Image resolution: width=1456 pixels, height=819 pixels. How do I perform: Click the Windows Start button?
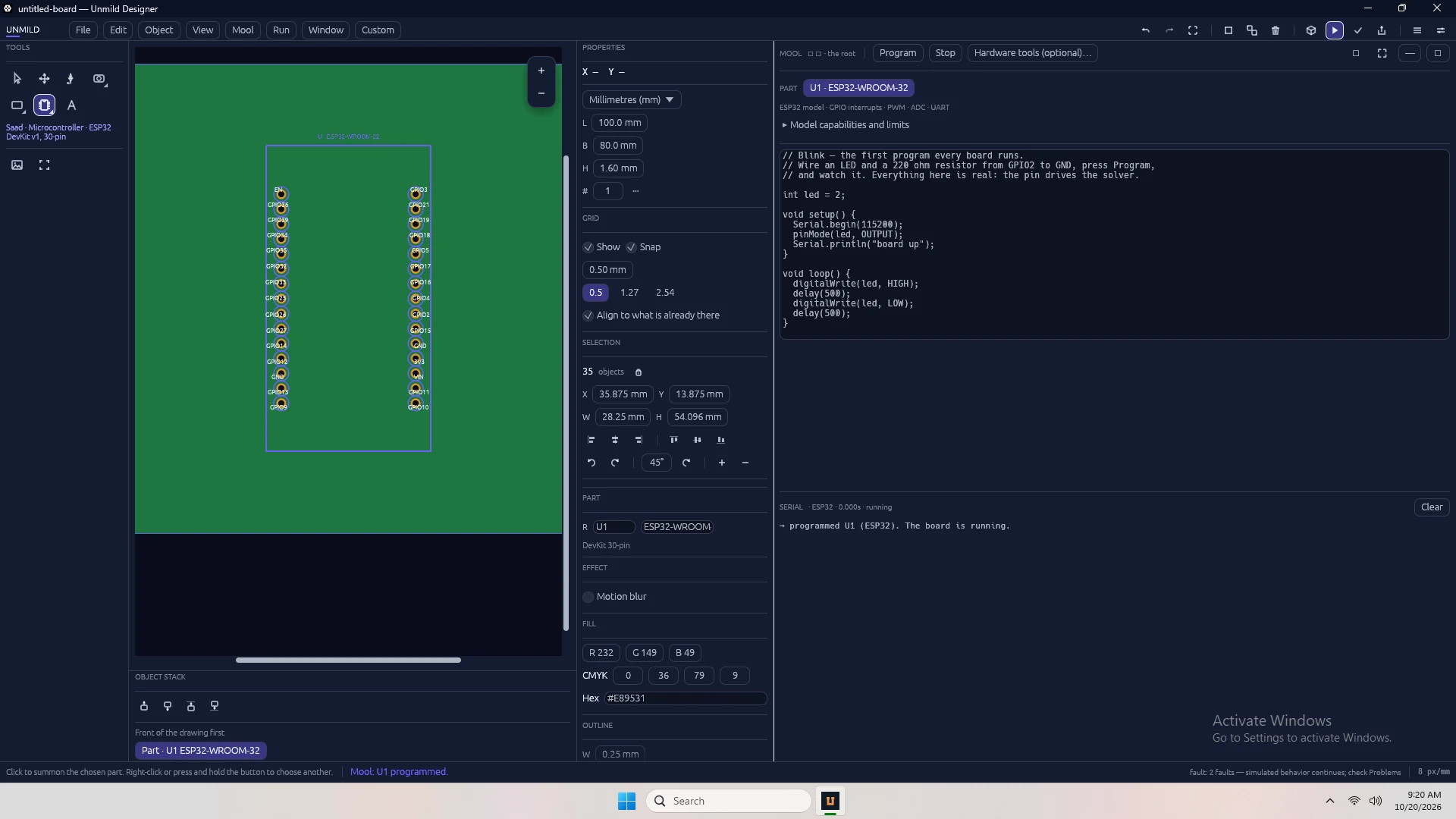tap(626, 802)
